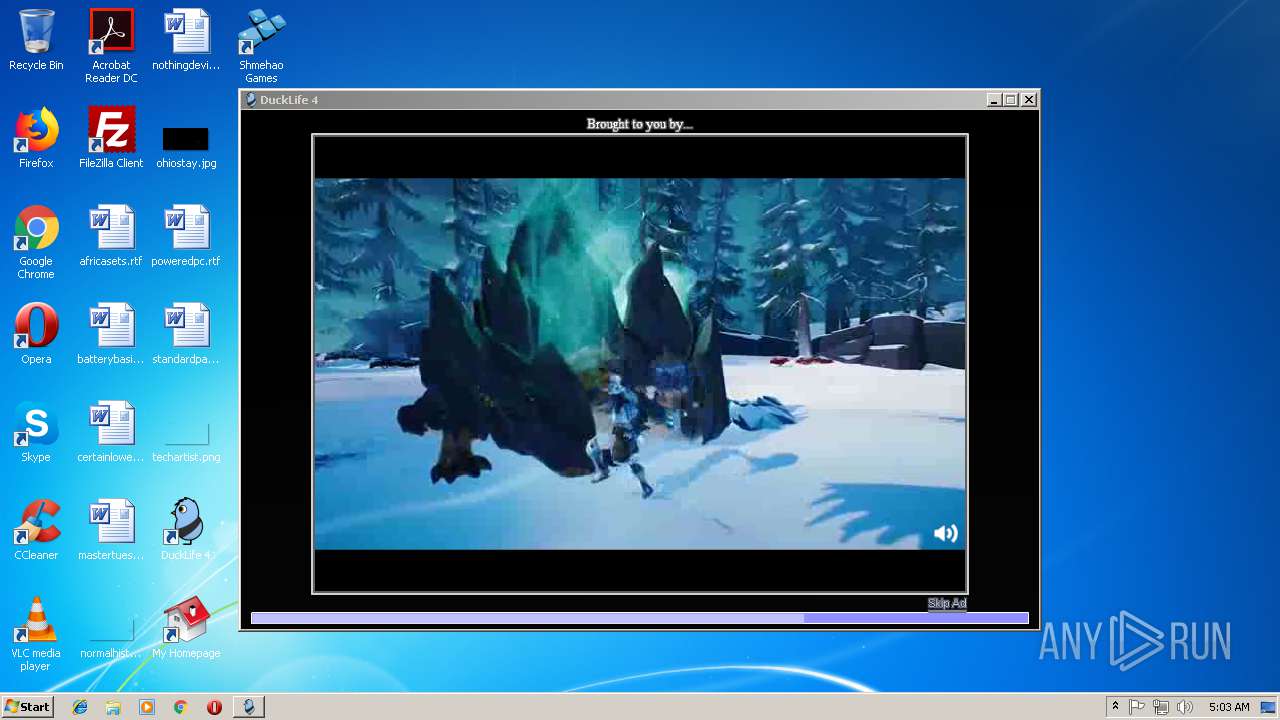1280x720 pixels.
Task: Click DuckLife 4 taskbar button
Action: coord(249,707)
